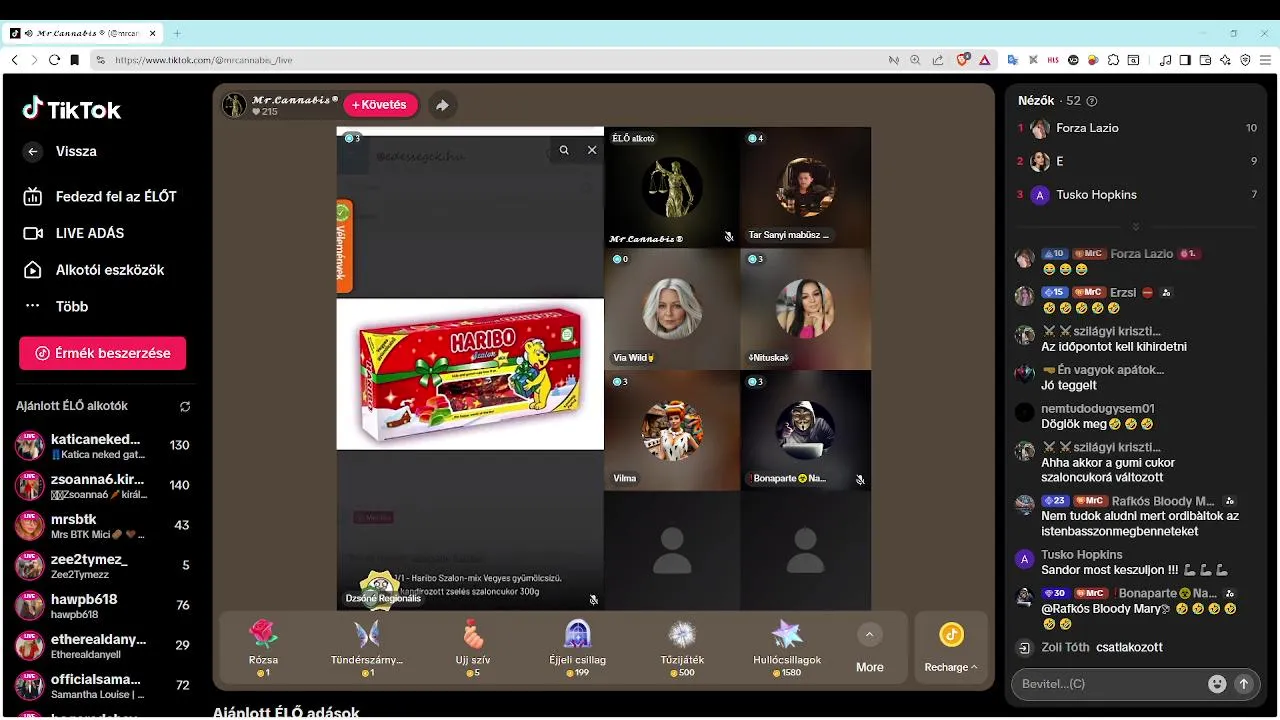
Task: Click browser forward button
Action: pyautogui.click(x=34, y=60)
